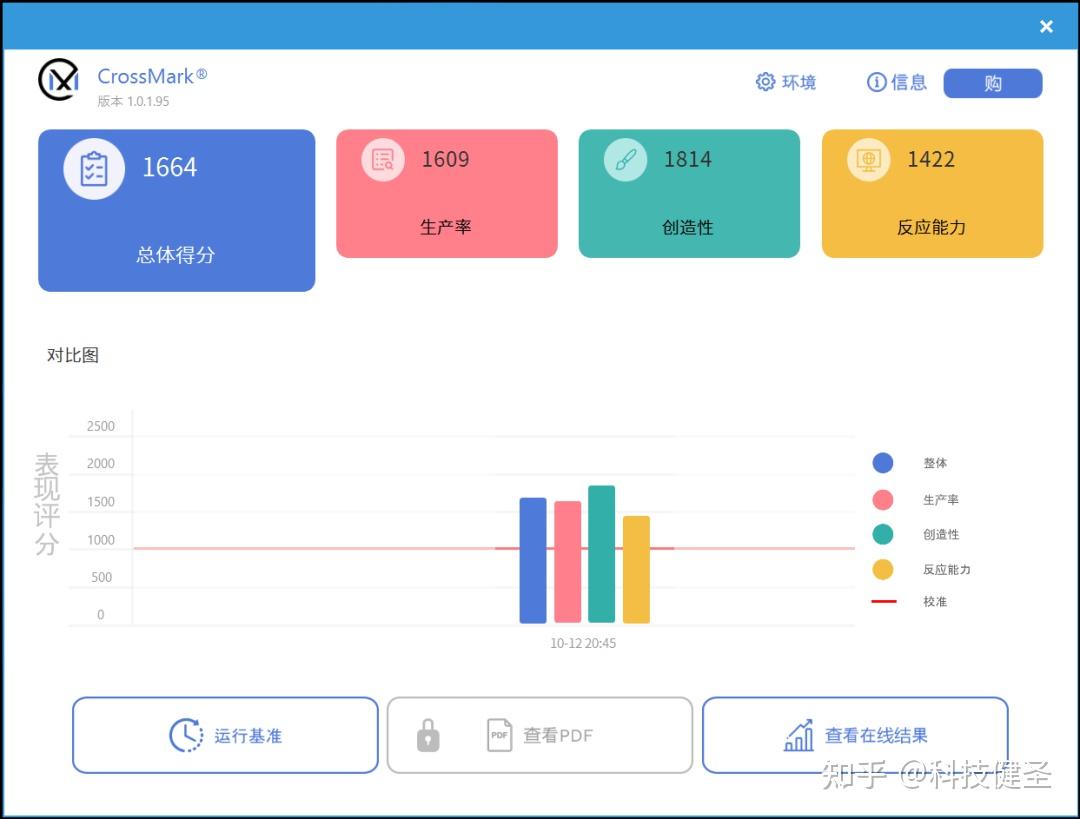1080x819 pixels.
Task: Click the lock icon on 查看PDF button
Action: point(428,735)
